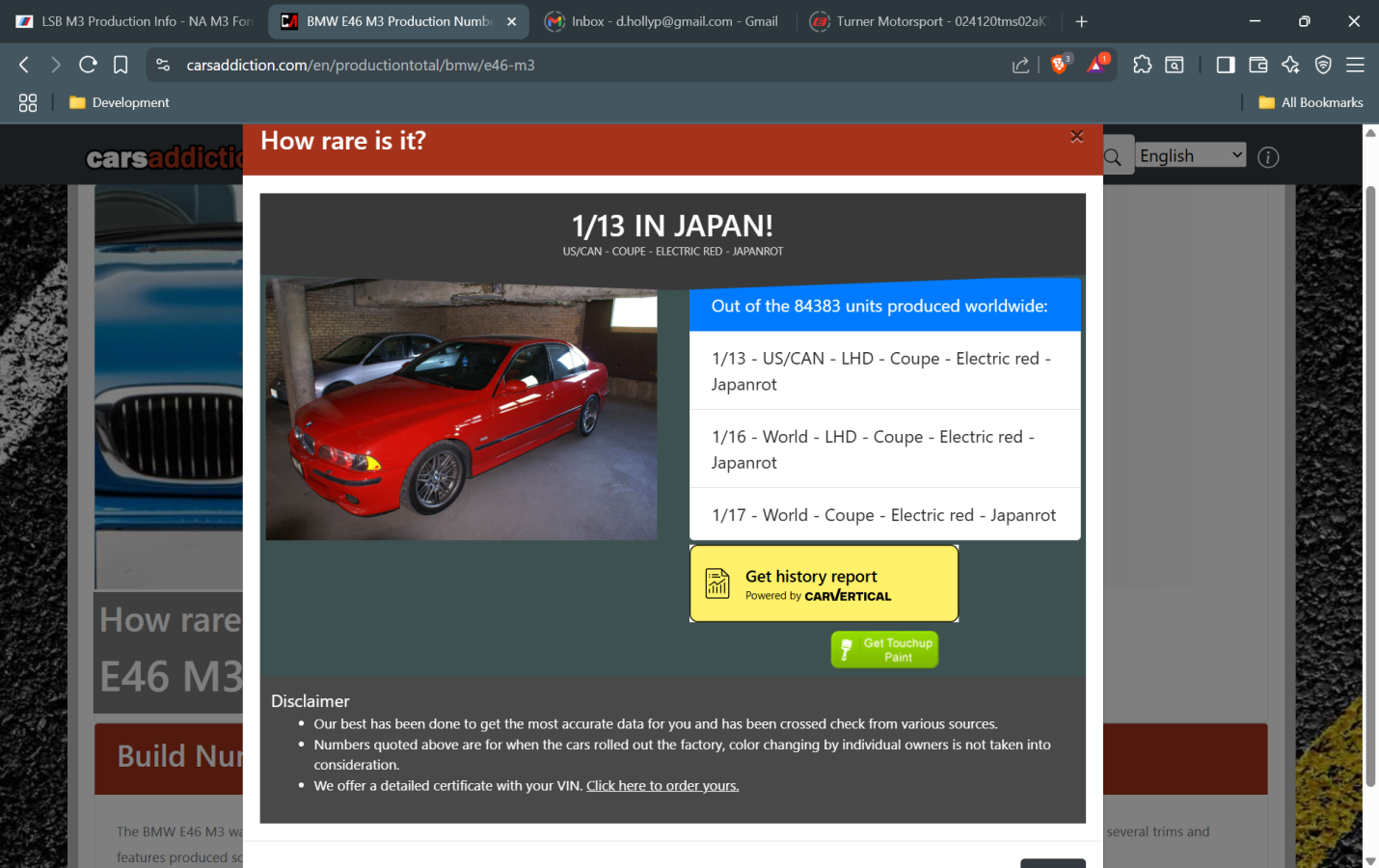Click the info circle icon in header
This screenshot has width=1379, height=868.
pyautogui.click(x=1268, y=157)
